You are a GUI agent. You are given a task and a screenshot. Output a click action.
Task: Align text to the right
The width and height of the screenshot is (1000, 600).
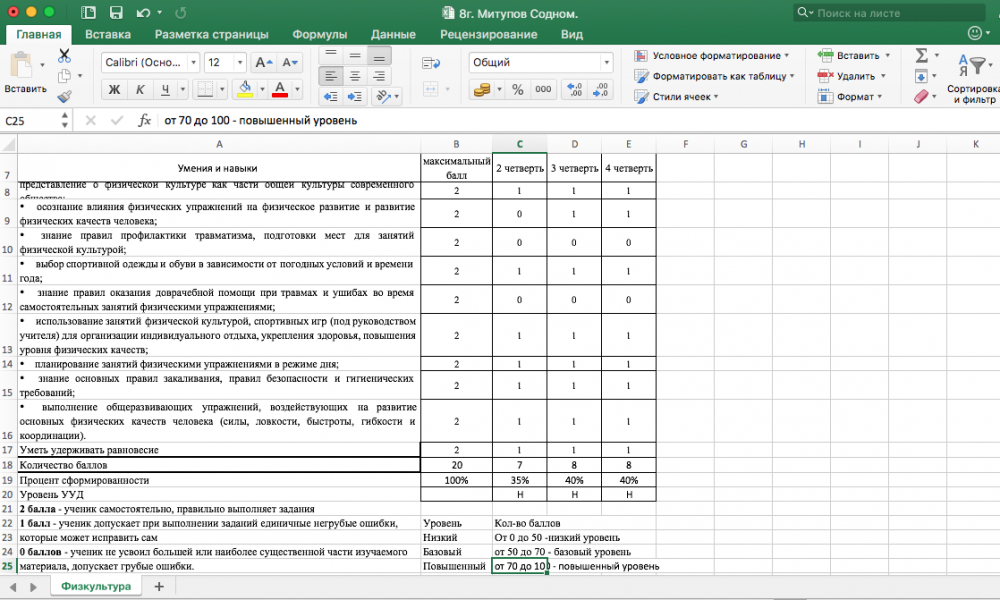click(379, 77)
